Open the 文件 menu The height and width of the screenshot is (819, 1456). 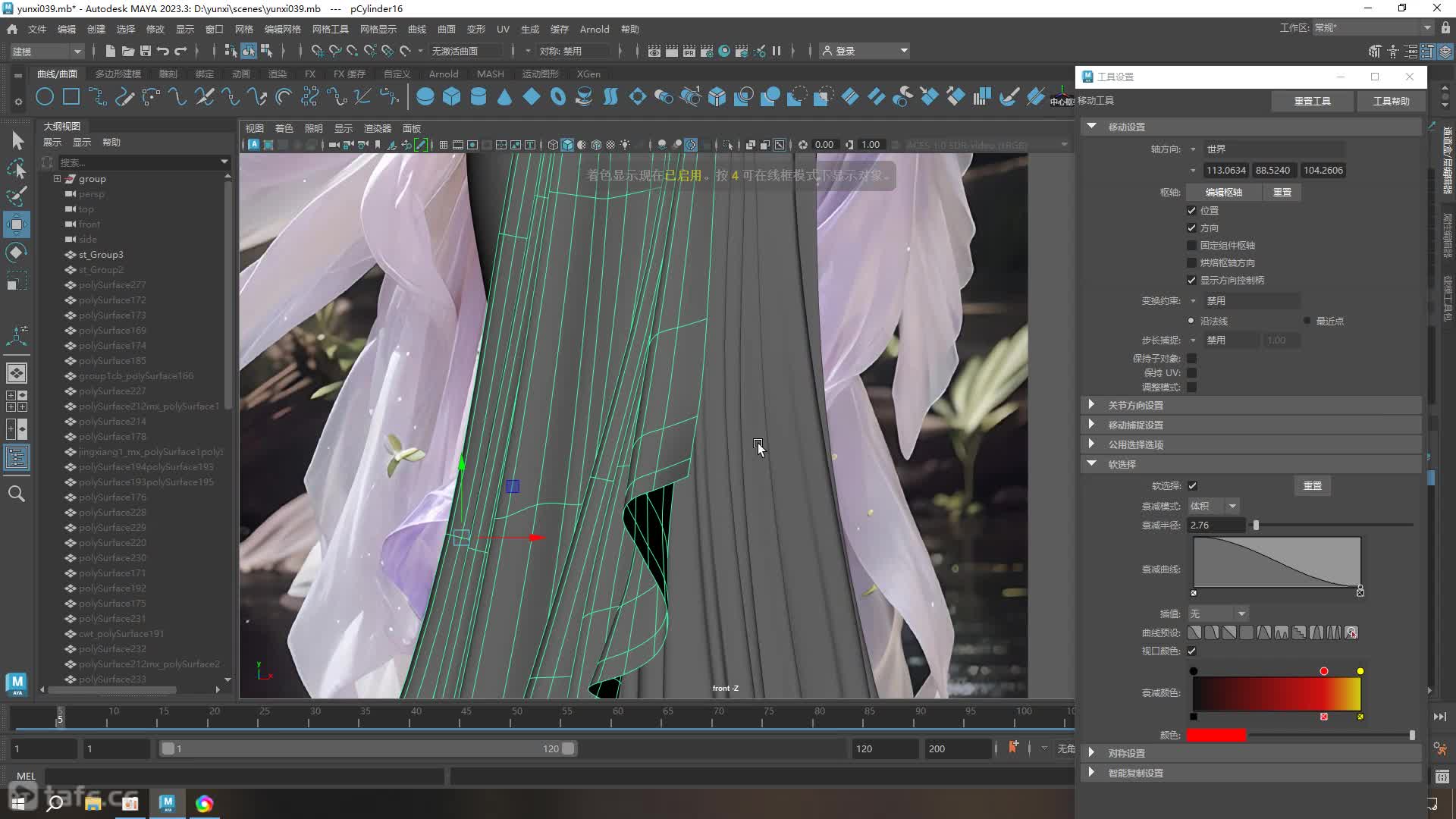37,29
